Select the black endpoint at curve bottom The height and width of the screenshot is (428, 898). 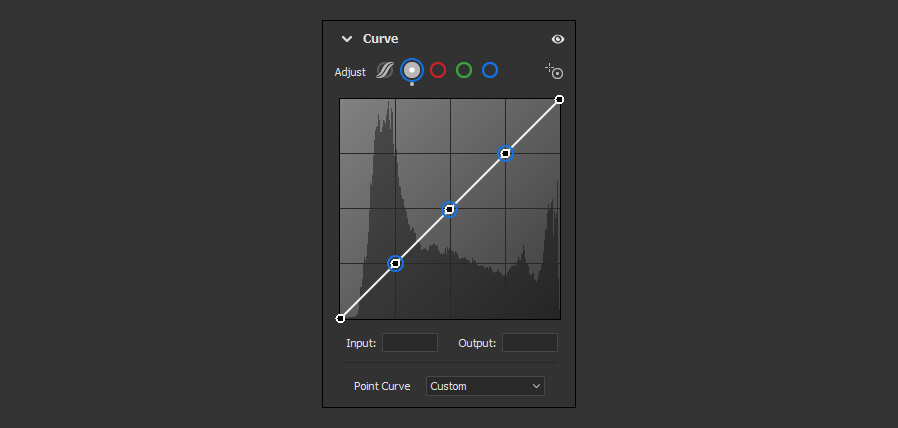tap(341, 319)
